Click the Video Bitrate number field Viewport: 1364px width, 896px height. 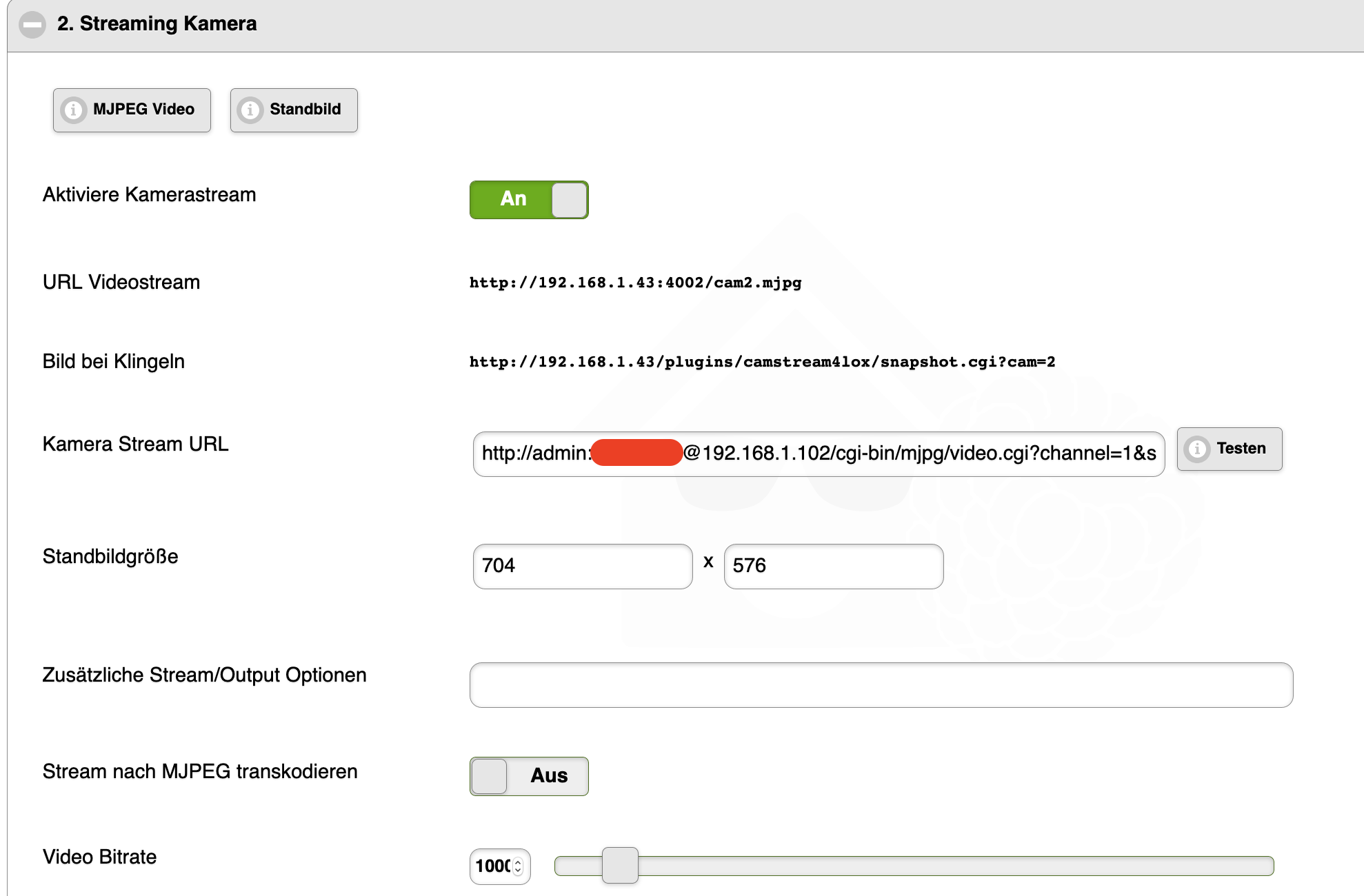(492, 866)
